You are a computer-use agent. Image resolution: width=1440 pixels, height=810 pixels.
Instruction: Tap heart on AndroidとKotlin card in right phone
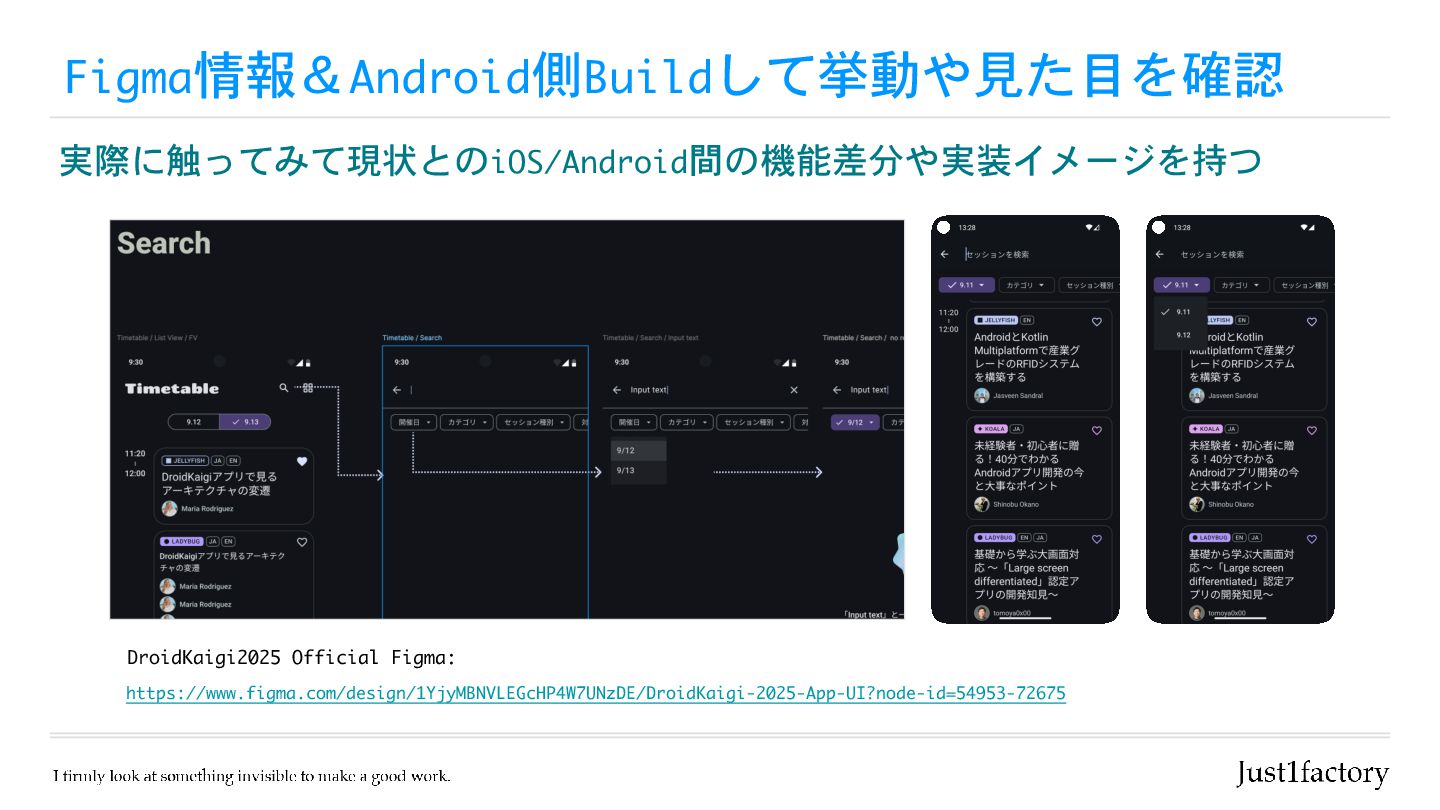[x=1312, y=322]
